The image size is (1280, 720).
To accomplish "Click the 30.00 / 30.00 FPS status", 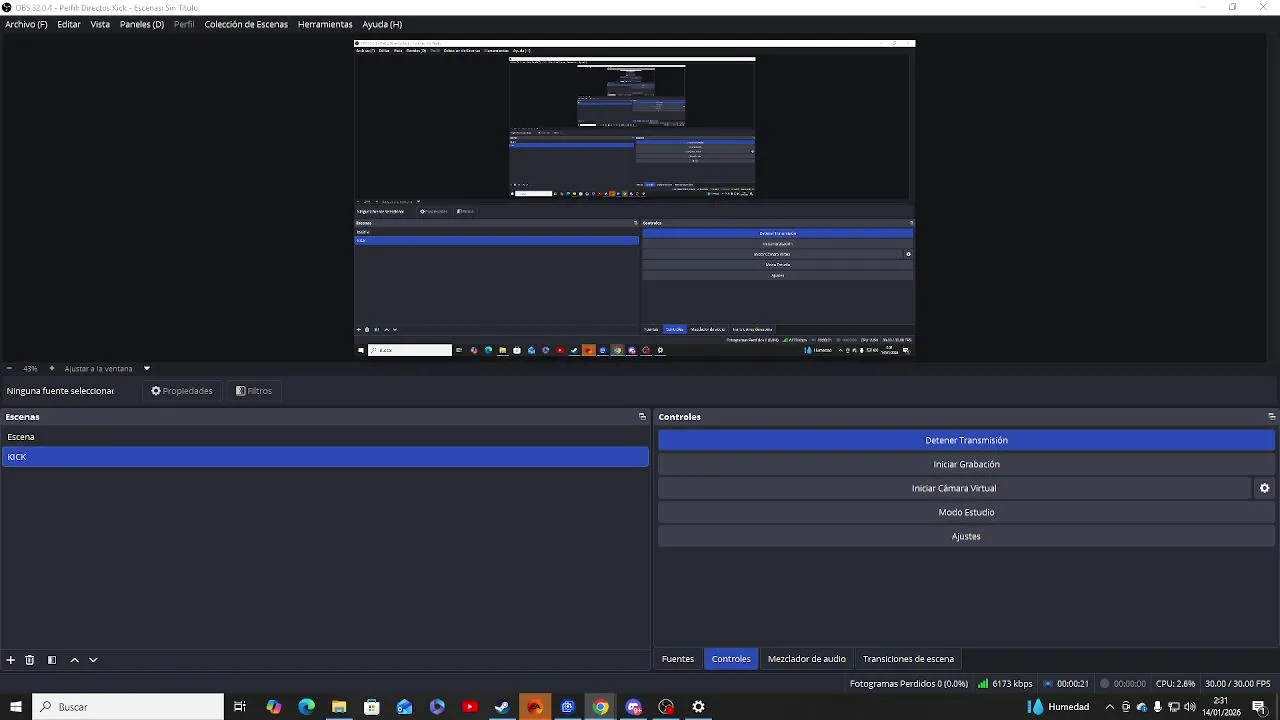I will pos(1240,684).
